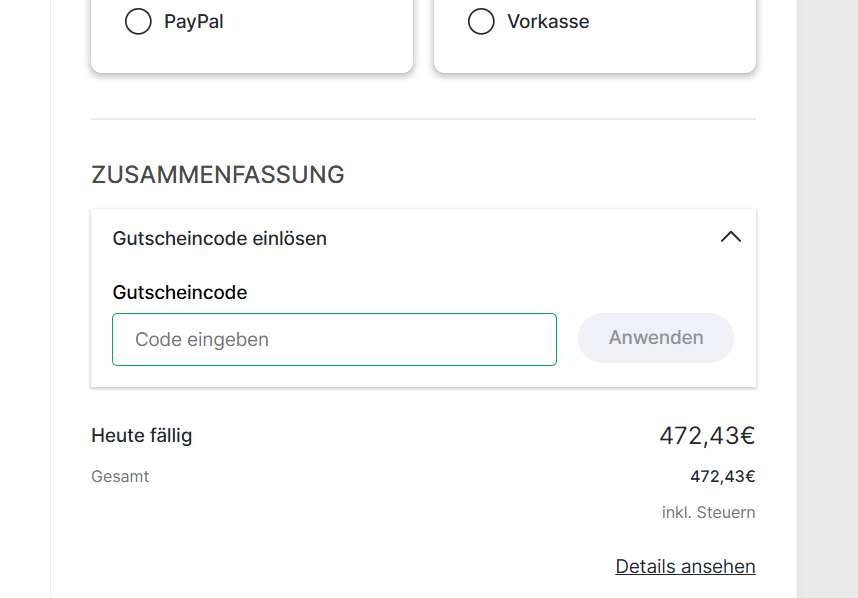Click the ZUSAMMENFASSUNG heading
This screenshot has width=858, height=598.
(218, 175)
